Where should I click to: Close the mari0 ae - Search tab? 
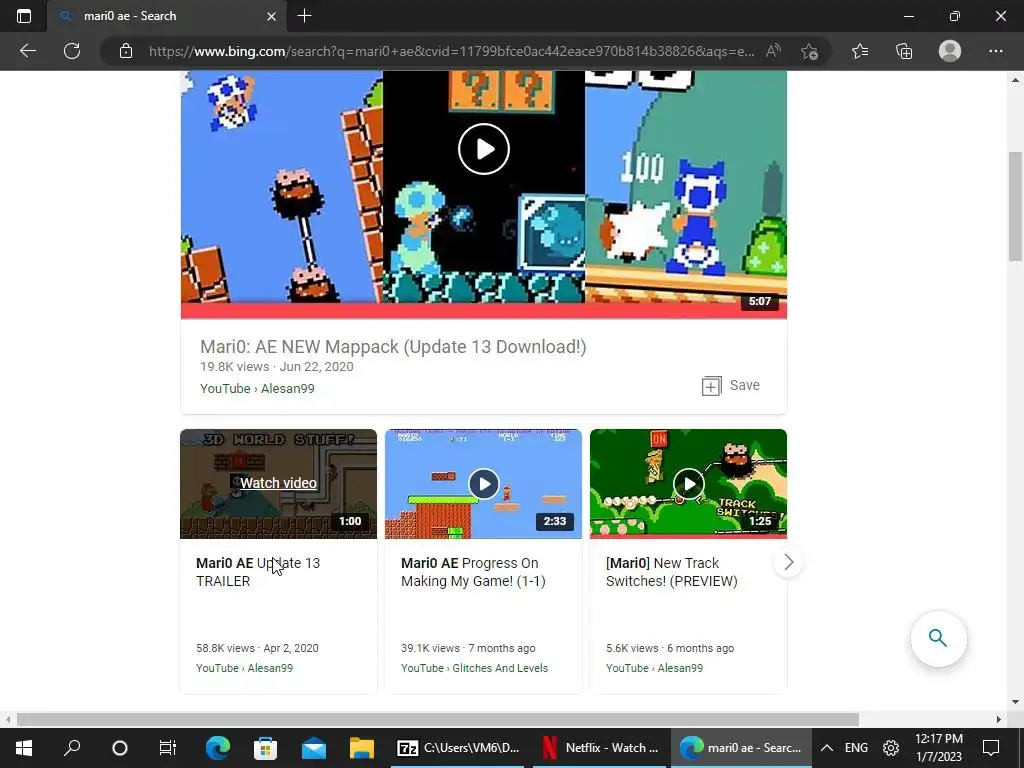pos(272,16)
